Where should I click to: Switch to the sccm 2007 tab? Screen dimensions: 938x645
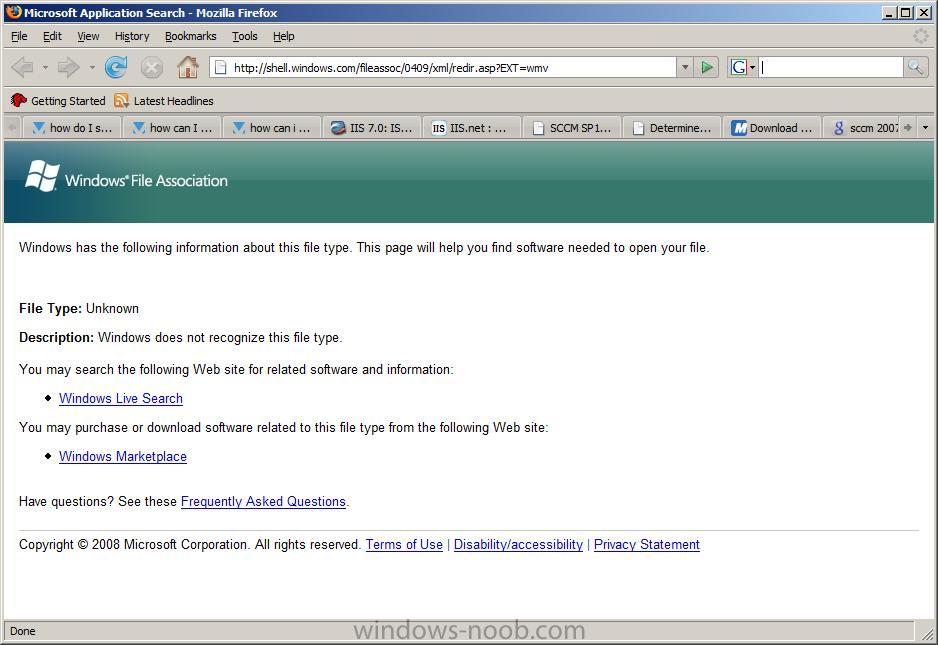(x=862, y=127)
